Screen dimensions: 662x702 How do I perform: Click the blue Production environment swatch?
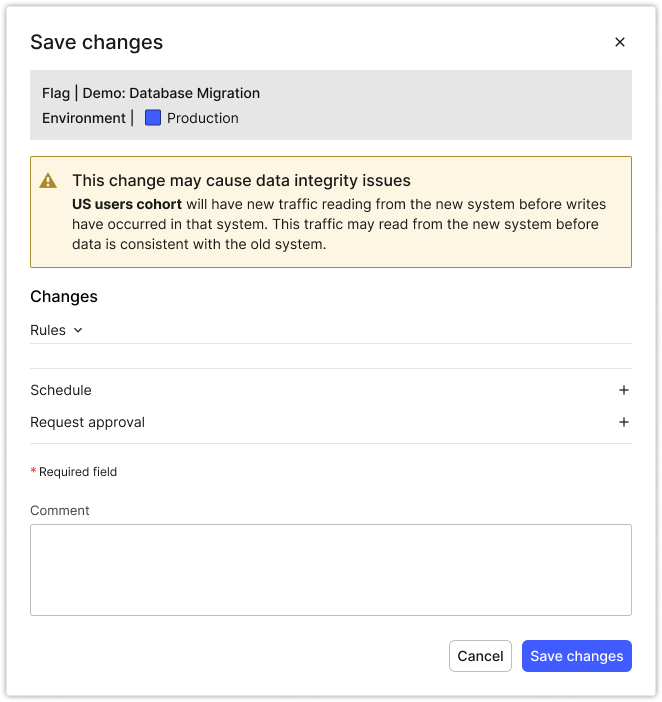click(x=153, y=118)
